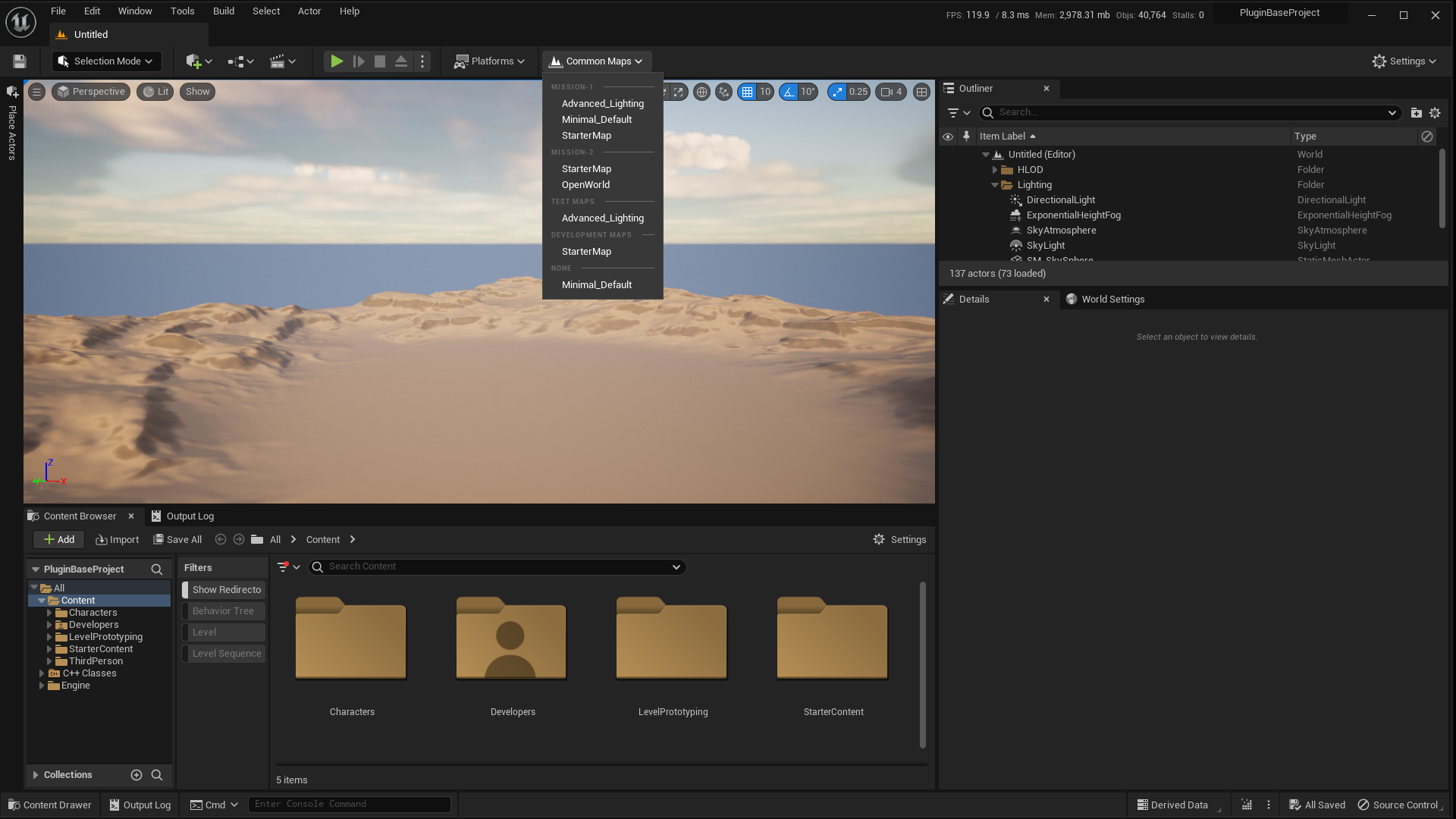Click the cinematics clapperboard icon

(278, 61)
